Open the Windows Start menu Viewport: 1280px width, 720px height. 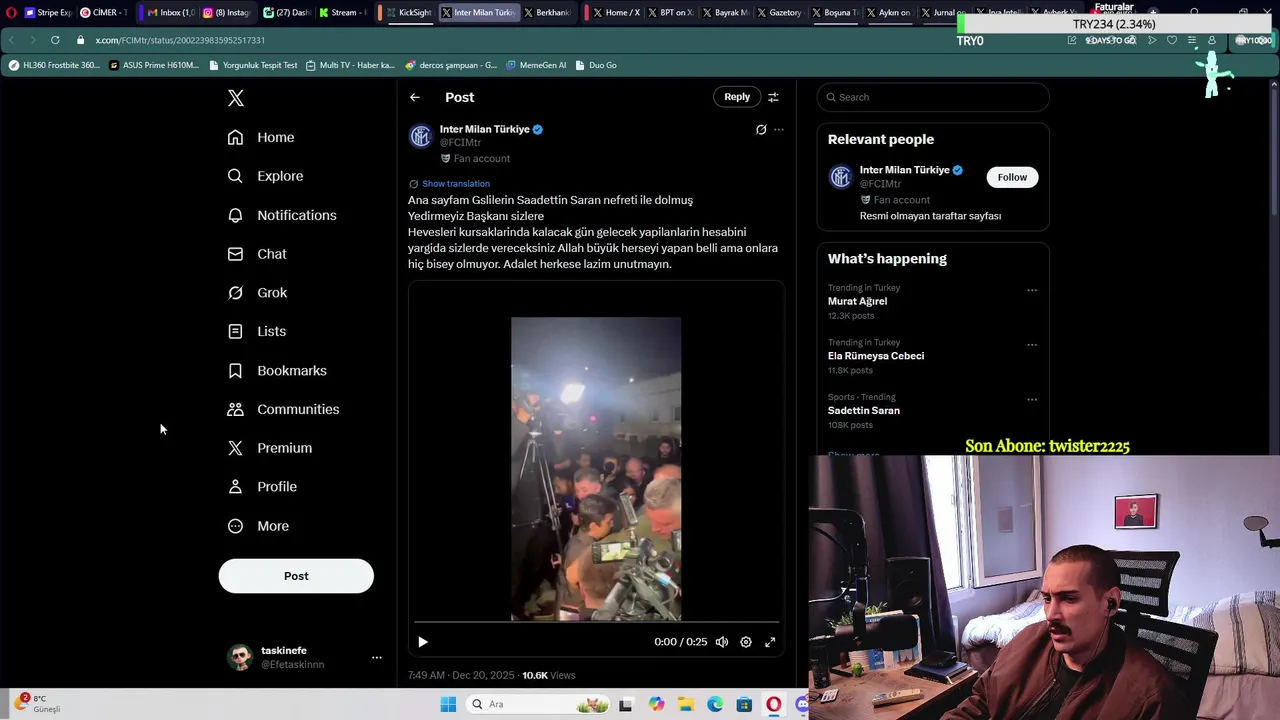coord(448,704)
